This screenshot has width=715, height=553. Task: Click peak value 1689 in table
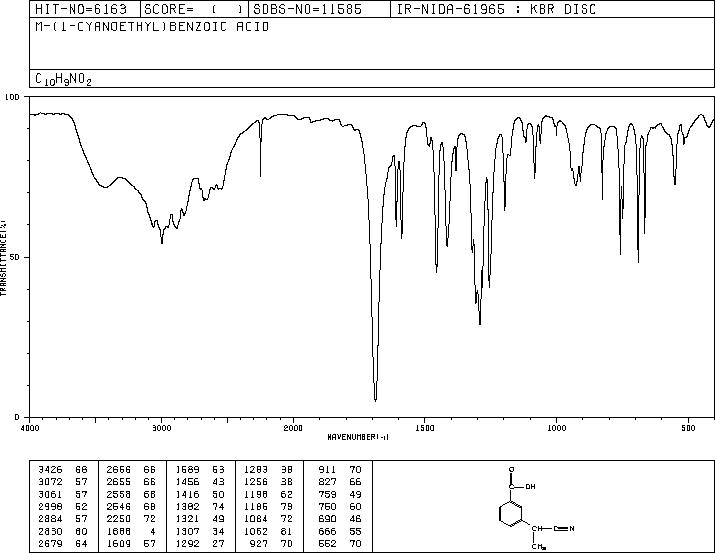tap(187, 470)
